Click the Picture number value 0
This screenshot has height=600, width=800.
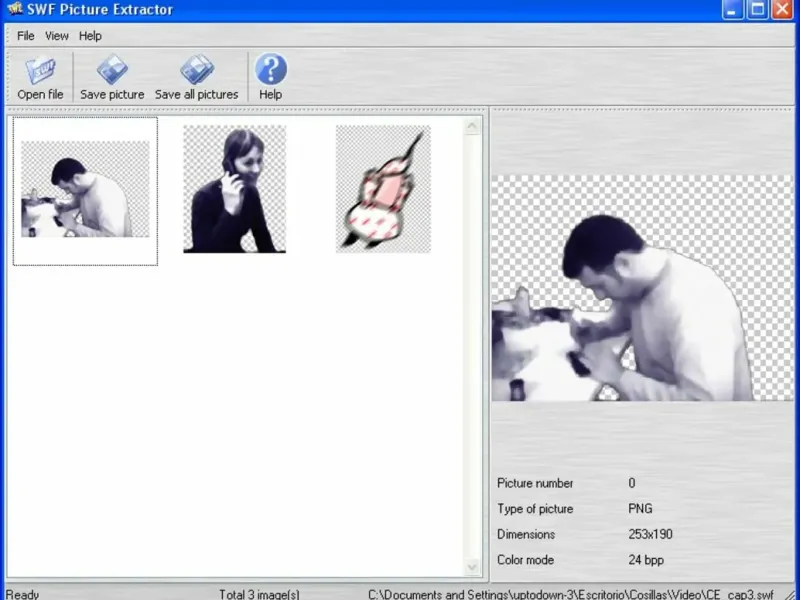point(632,483)
